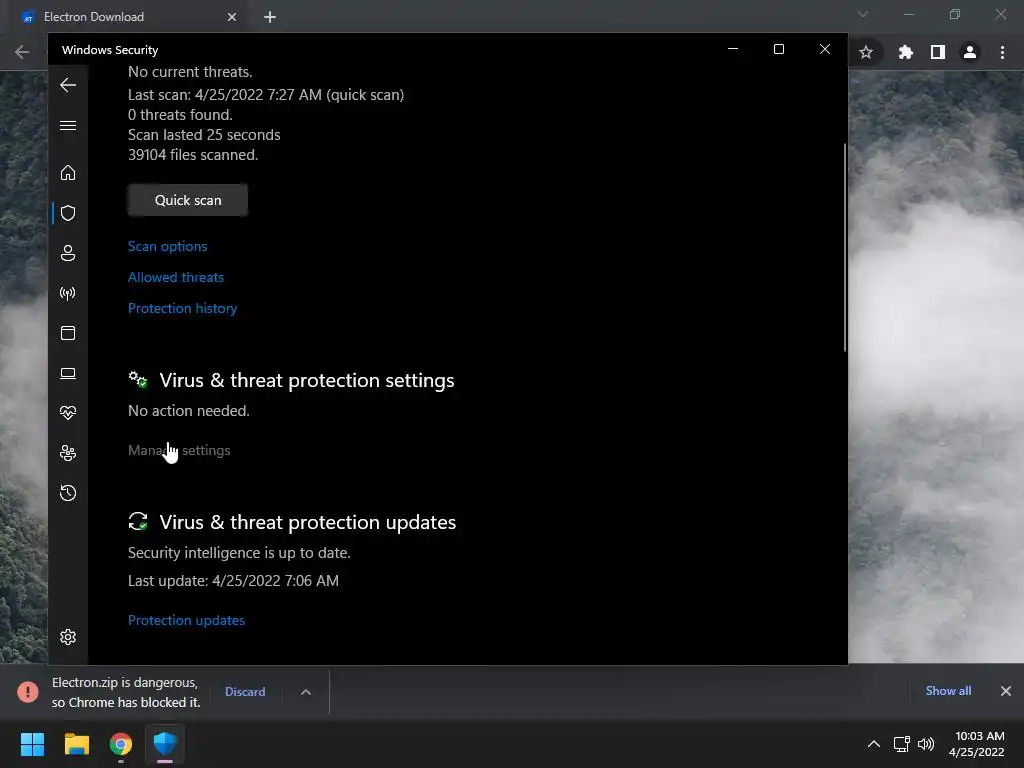Open App & browser control icon
The width and height of the screenshot is (1024, 768).
point(68,333)
